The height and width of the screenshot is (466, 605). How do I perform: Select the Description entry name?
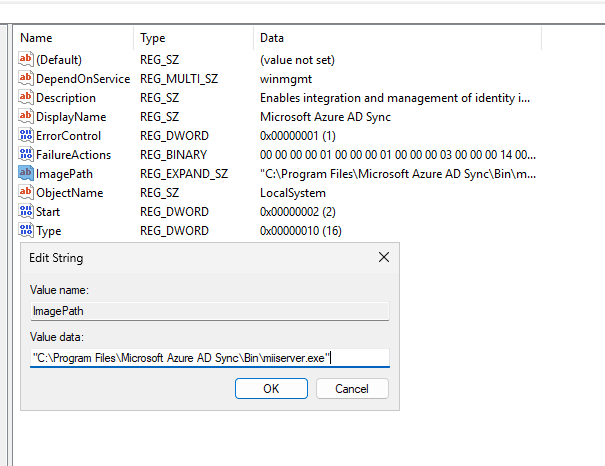pyautogui.click(x=66, y=98)
